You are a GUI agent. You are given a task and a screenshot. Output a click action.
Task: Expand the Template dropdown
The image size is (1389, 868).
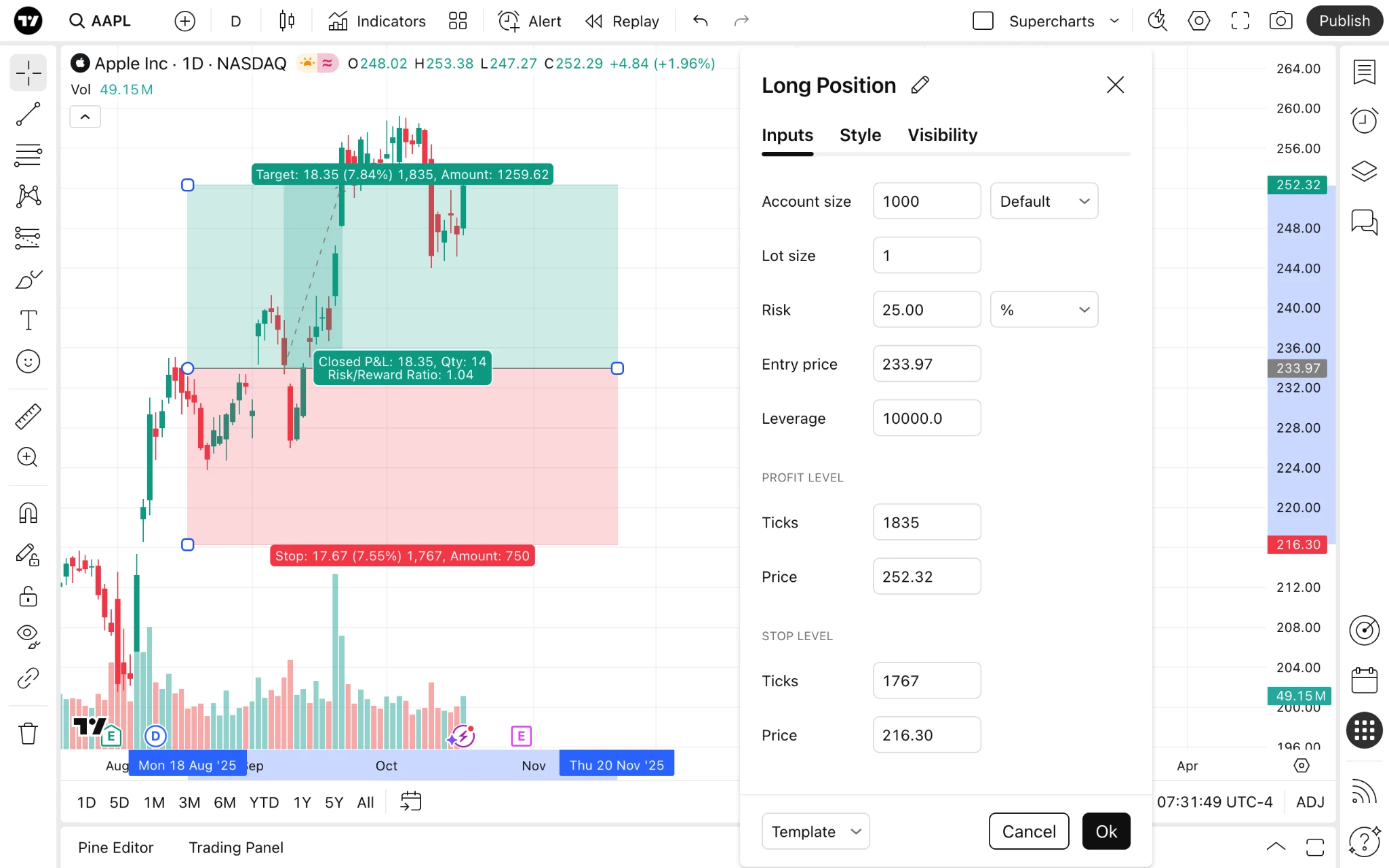[815, 831]
